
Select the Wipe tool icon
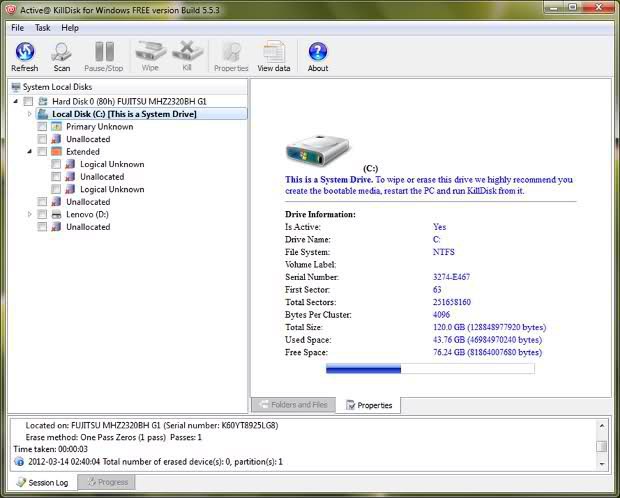click(150, 54)
